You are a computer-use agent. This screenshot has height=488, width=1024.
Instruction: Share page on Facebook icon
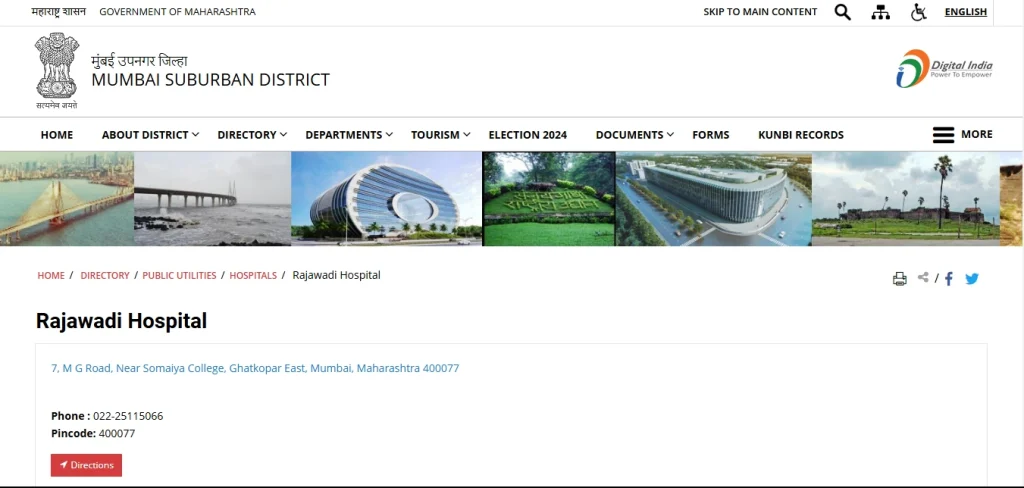[x=949, y=279]
